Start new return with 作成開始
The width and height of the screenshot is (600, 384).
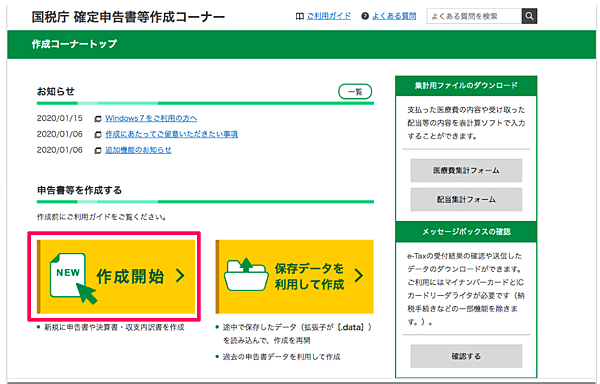116,277
